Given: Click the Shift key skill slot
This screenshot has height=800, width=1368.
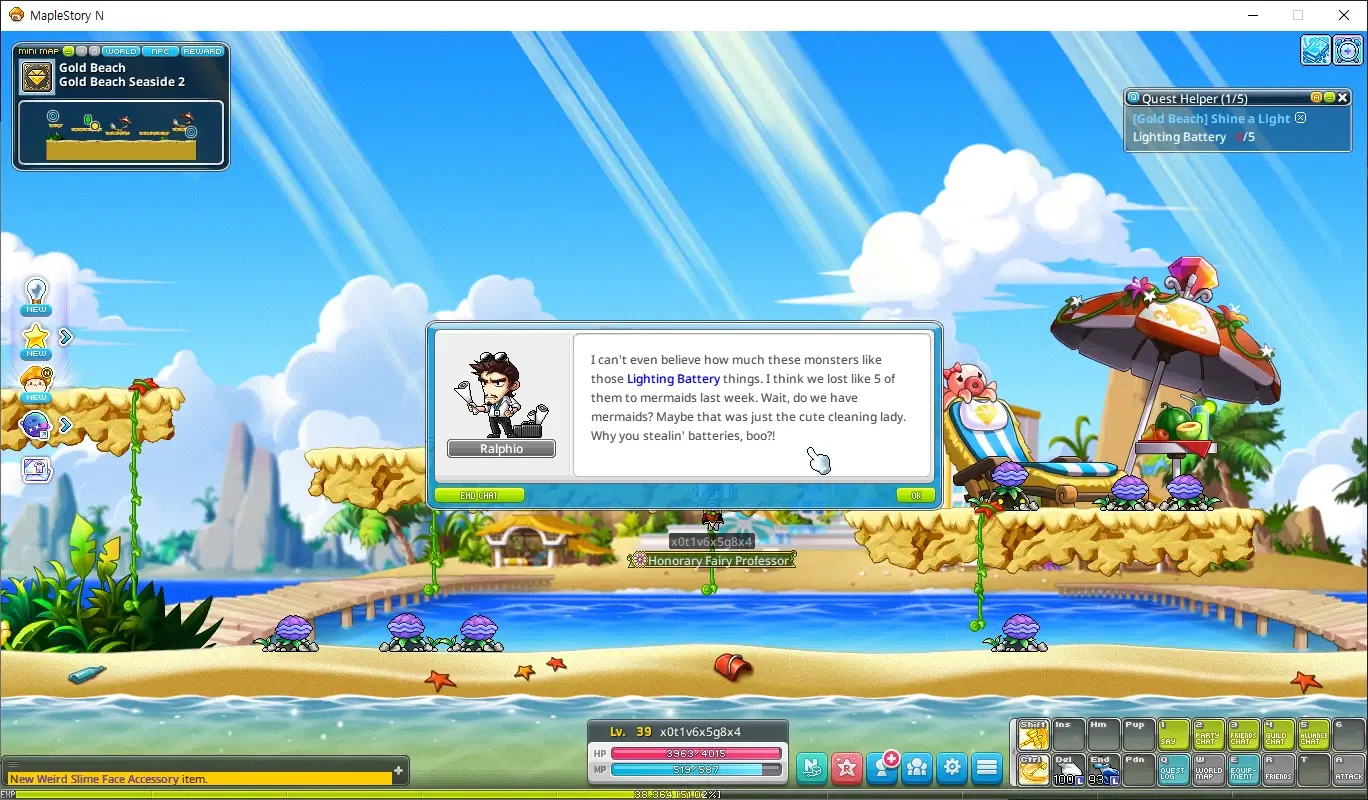Looking at the screenshot, I should (x=1033, y=735).
